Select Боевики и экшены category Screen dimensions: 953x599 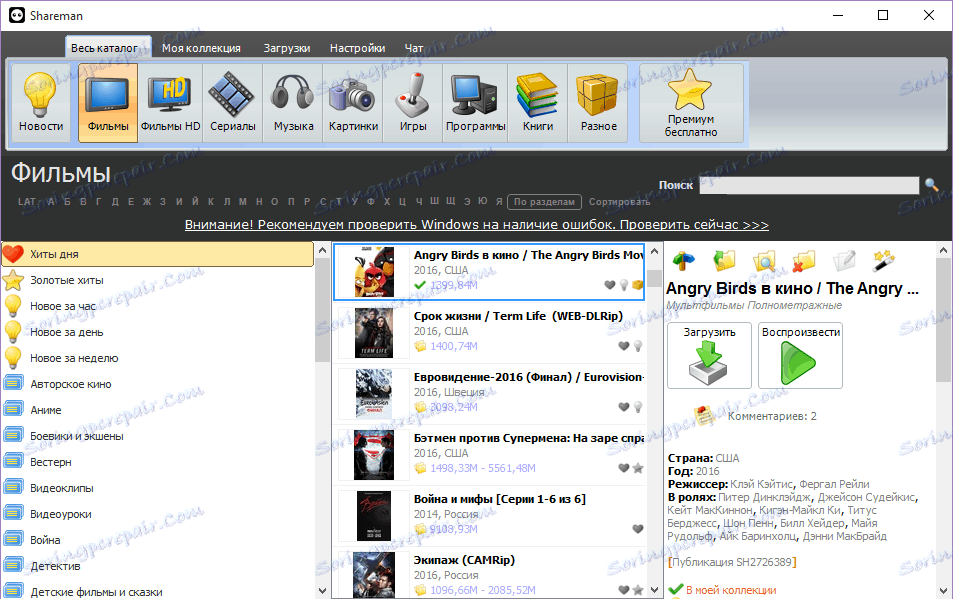tap(157, 436)
